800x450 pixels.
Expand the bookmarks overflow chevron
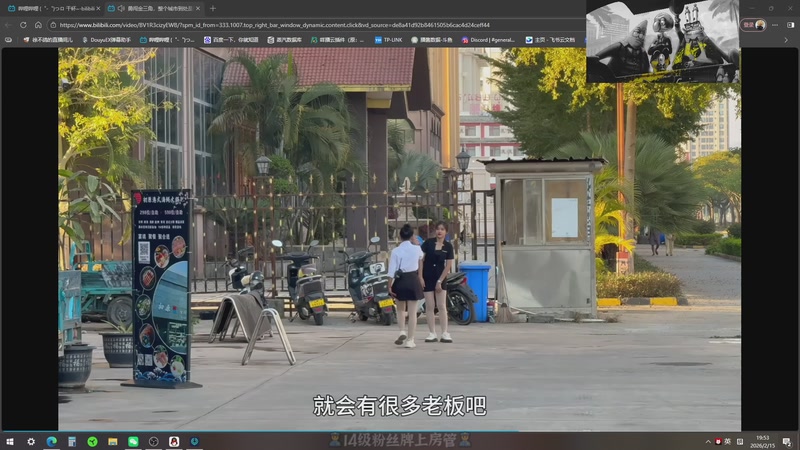pyautogui.click(x=786, y=40)
